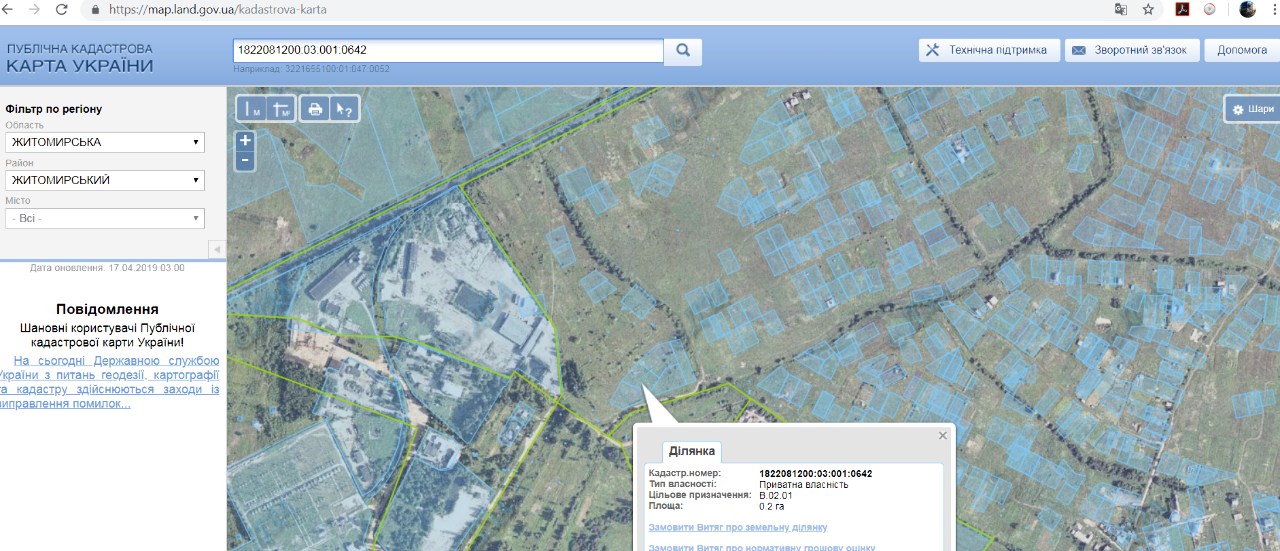1280x551 pixels.
Task: Click the 0.2 га area value
Action: pyautogui.click(x=772, y=506)
